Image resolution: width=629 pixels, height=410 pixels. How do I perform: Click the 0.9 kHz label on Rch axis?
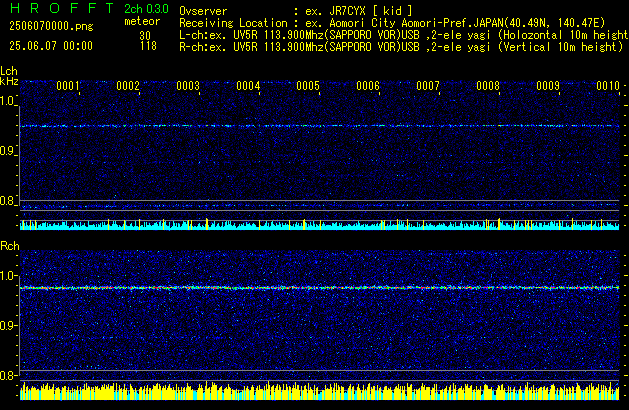8,325
